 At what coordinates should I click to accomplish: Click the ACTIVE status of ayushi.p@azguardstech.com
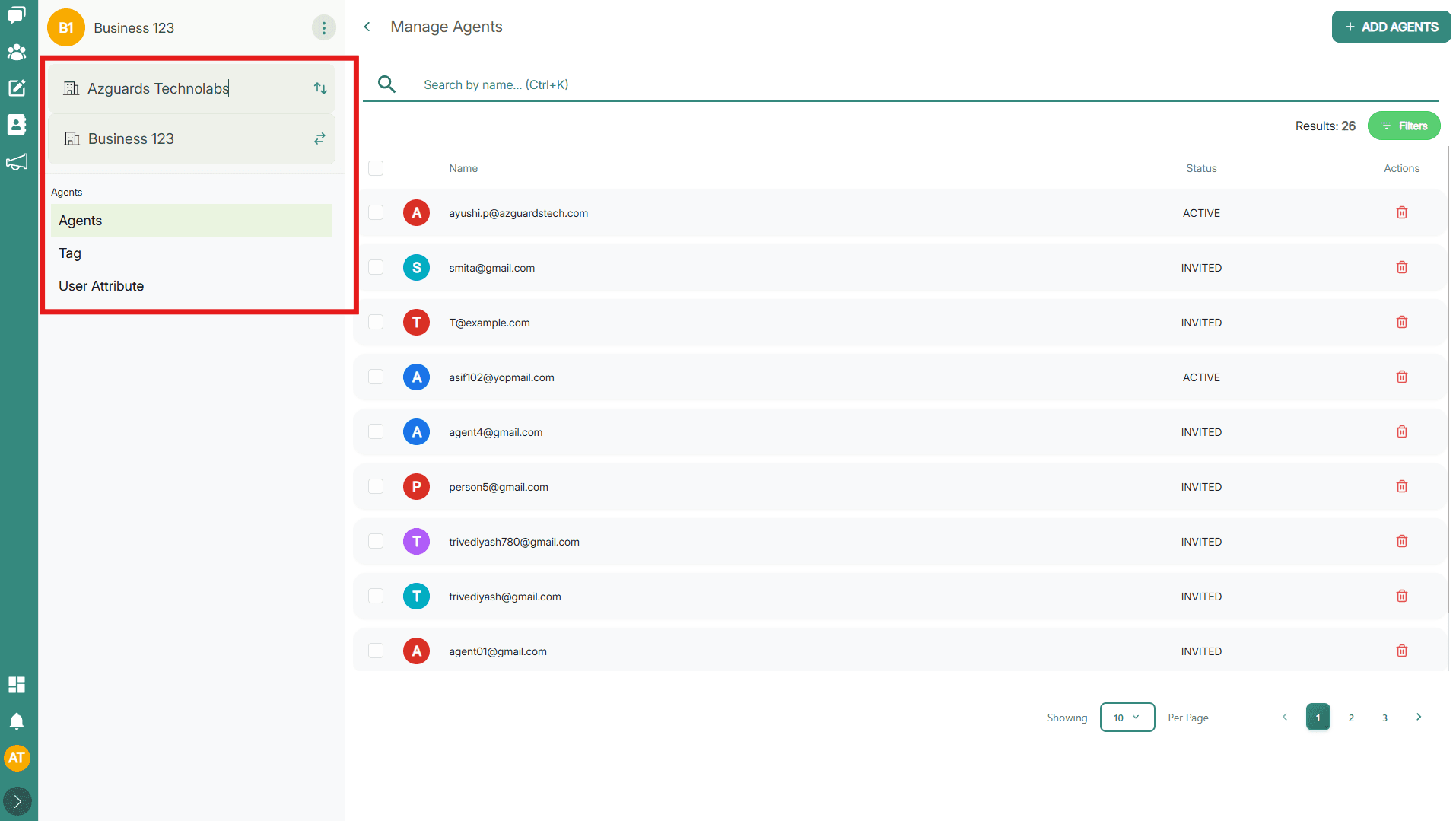pos(1201,213)
